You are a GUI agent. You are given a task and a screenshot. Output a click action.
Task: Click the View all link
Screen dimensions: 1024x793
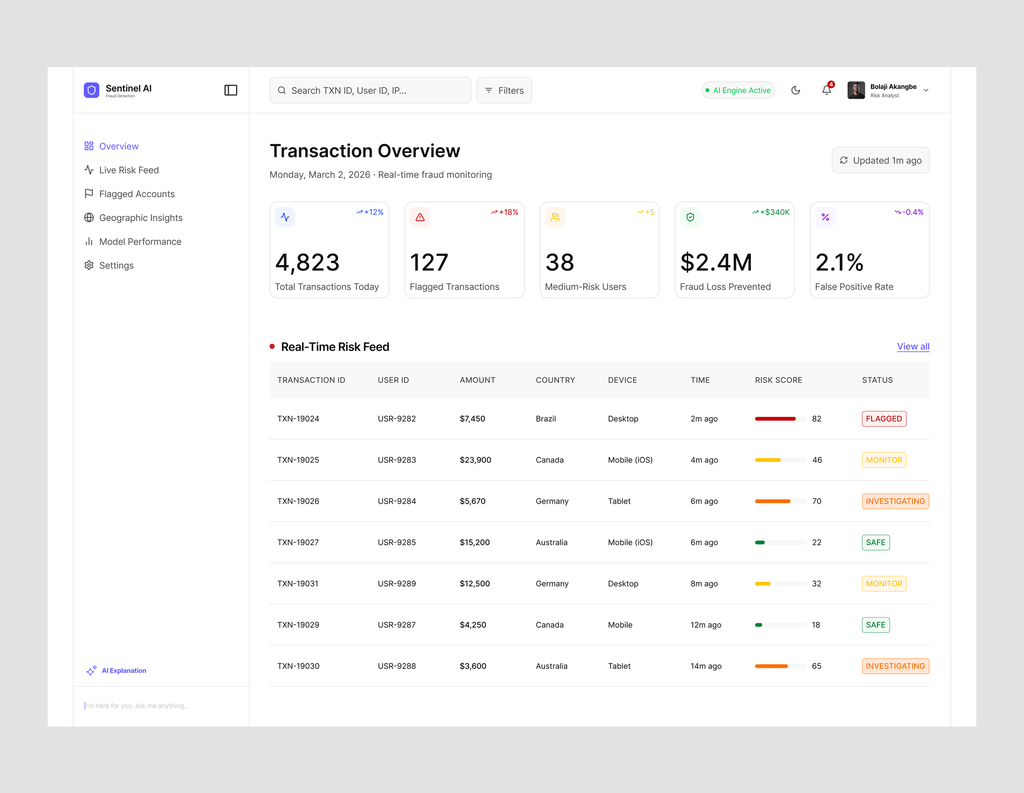913,346
